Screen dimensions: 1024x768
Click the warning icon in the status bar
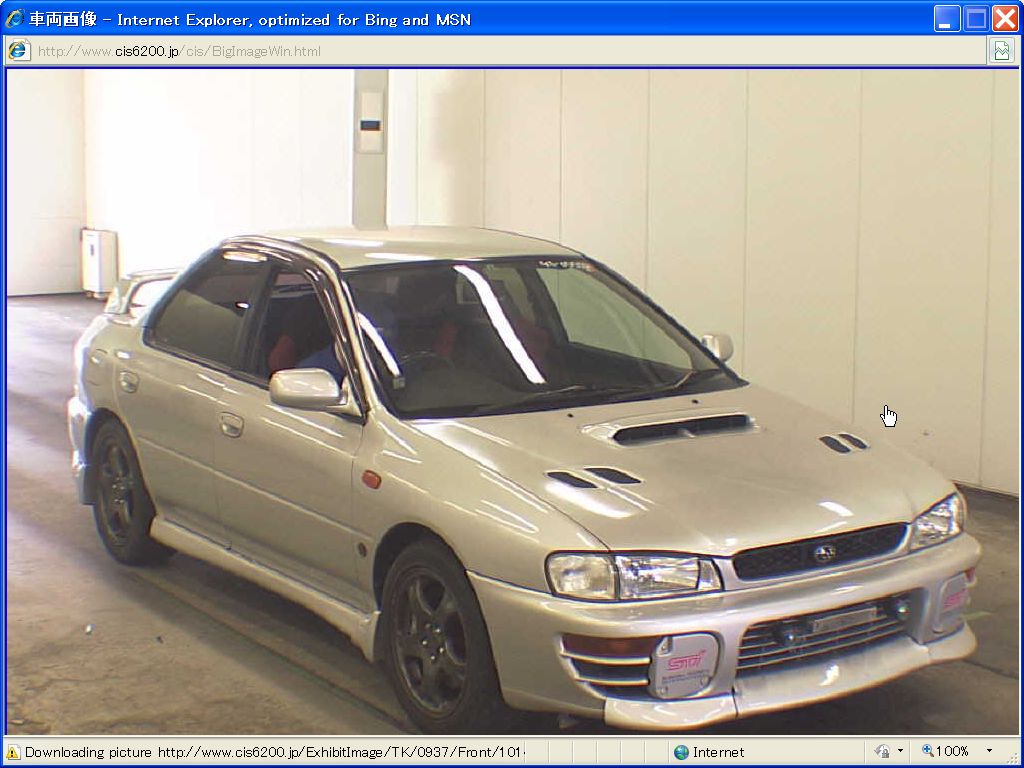(13, 752)
